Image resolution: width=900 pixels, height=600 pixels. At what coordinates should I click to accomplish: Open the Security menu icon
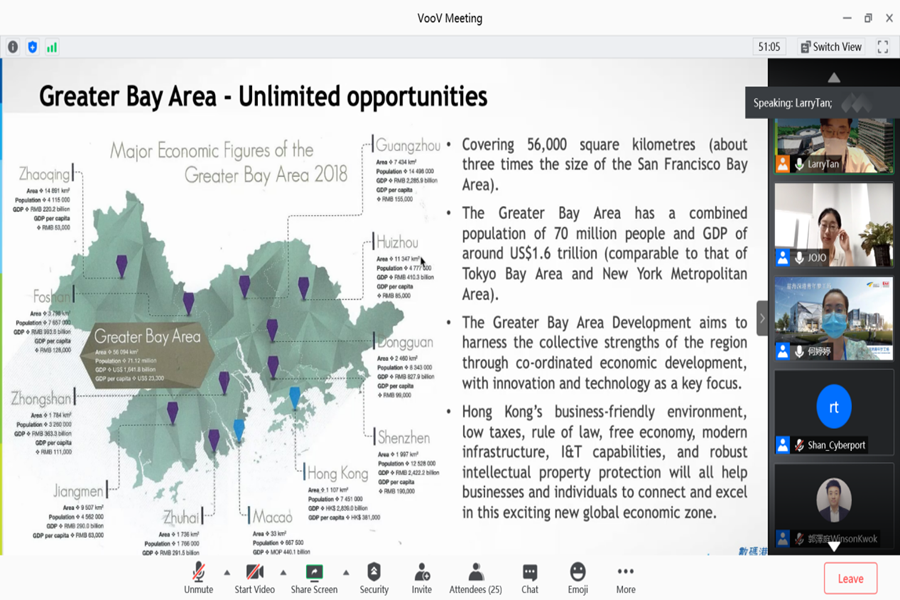point(374,578)
